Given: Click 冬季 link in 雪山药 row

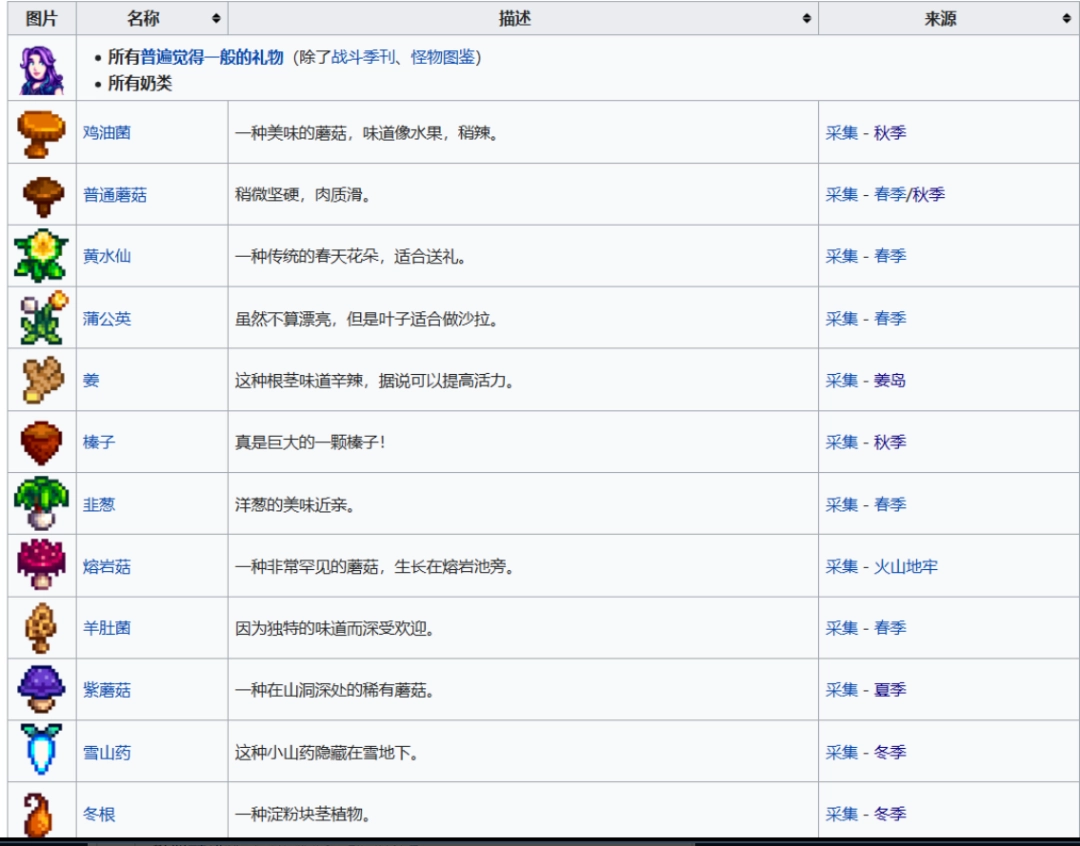Looking at the screenshot, I should tap(890, 752).
